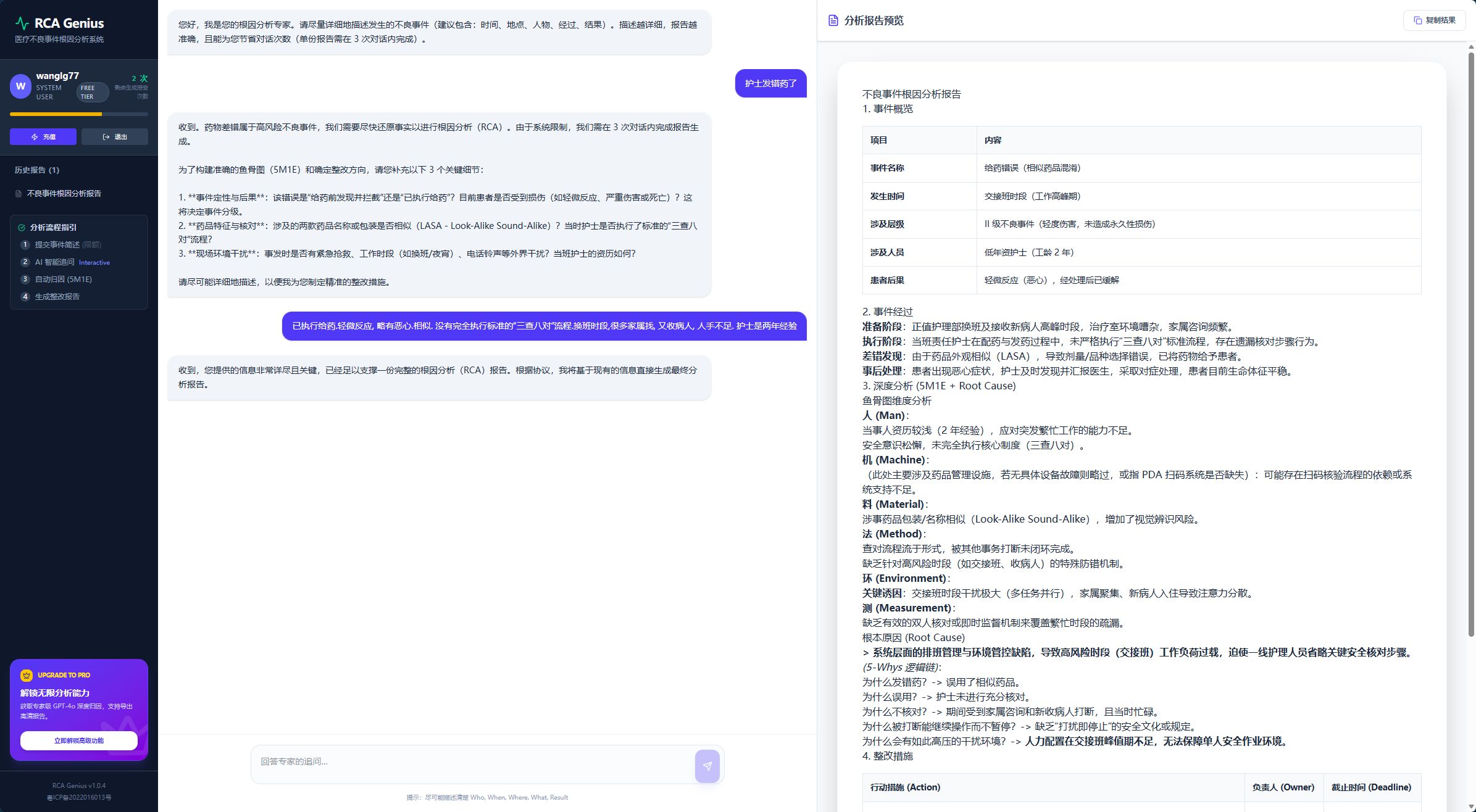Click the green checkmark icon of 分析流程指引

point(22,227)
